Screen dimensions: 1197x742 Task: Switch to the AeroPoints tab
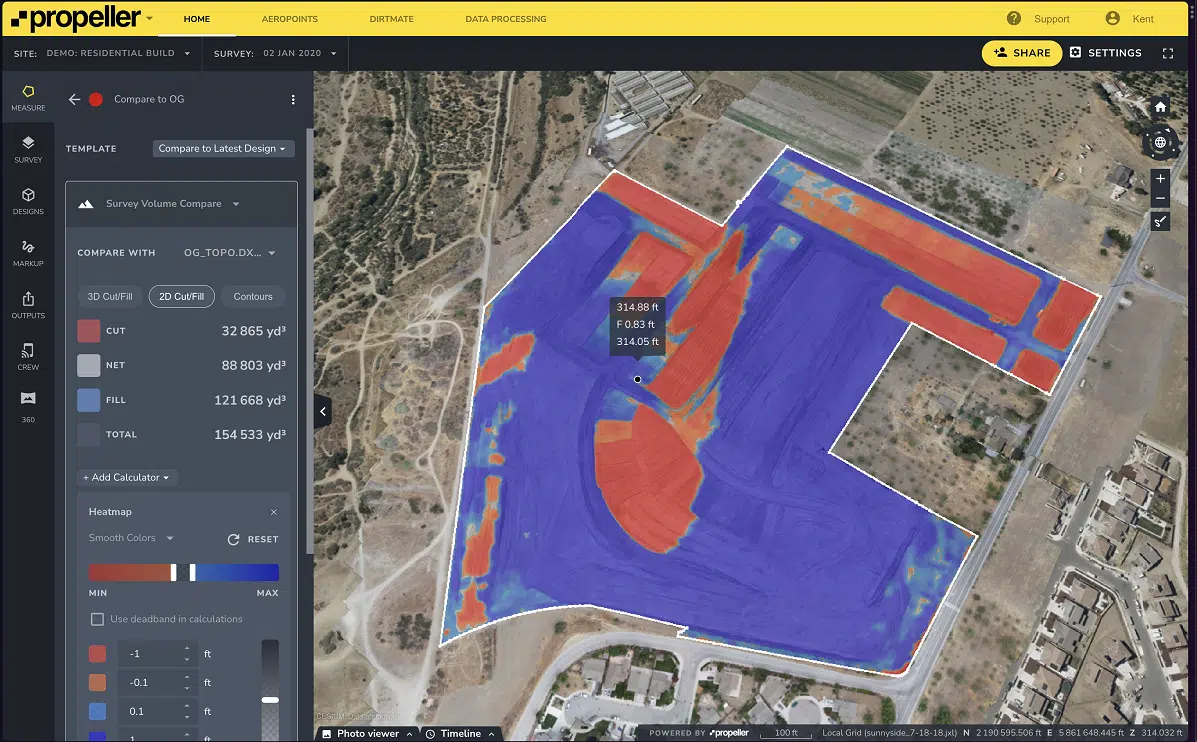[x=287, y=19]
